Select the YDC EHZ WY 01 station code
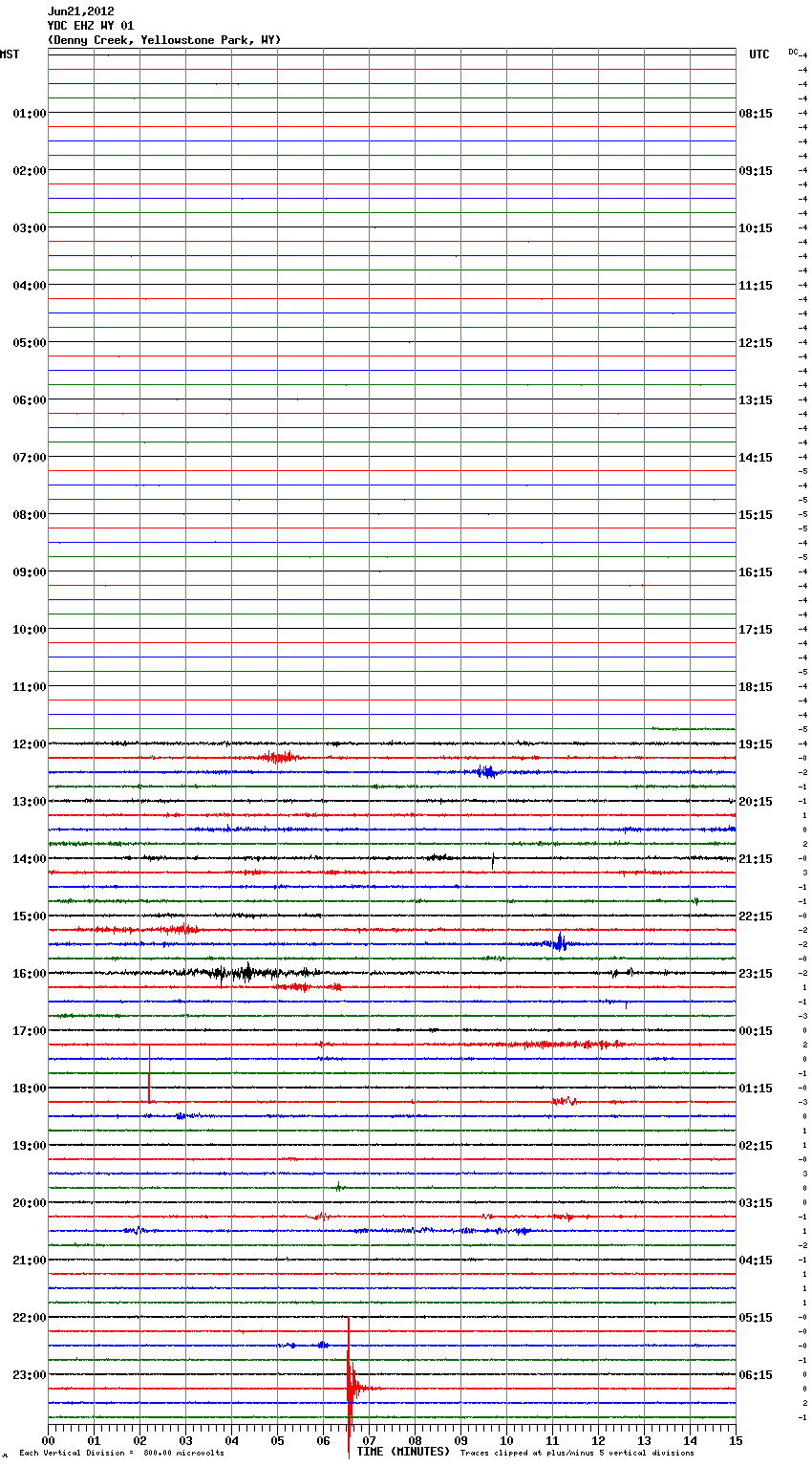812x1466 pixels. pos(90,26)
